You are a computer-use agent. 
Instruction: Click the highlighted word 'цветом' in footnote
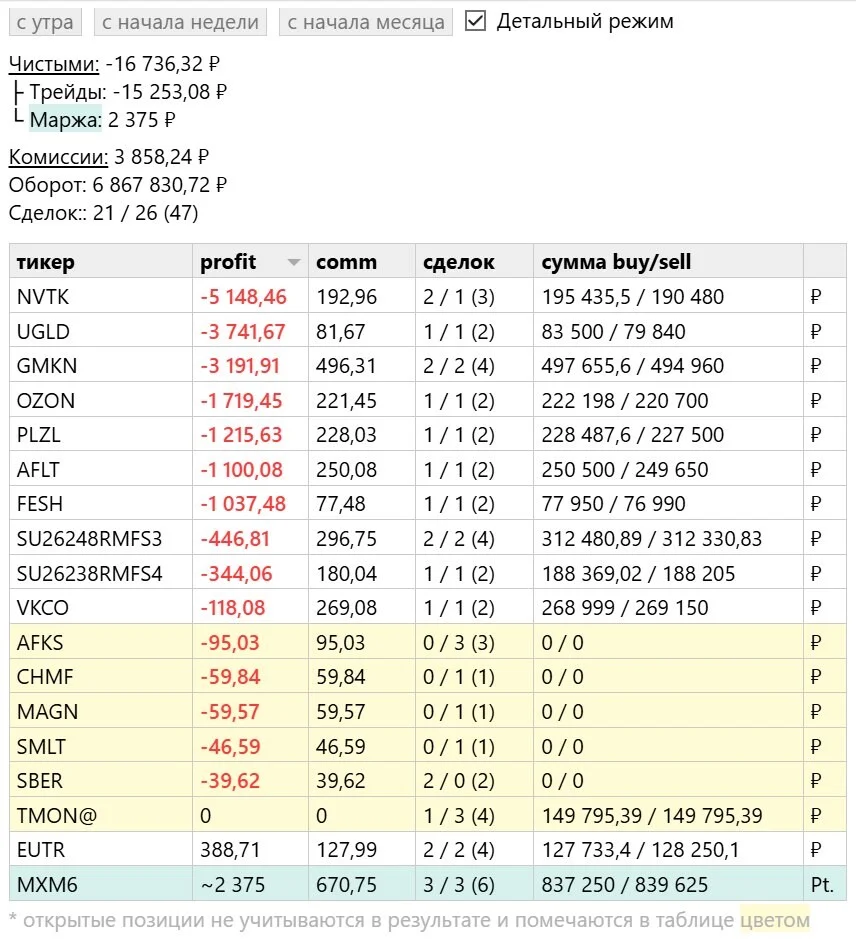click(775, 919)
